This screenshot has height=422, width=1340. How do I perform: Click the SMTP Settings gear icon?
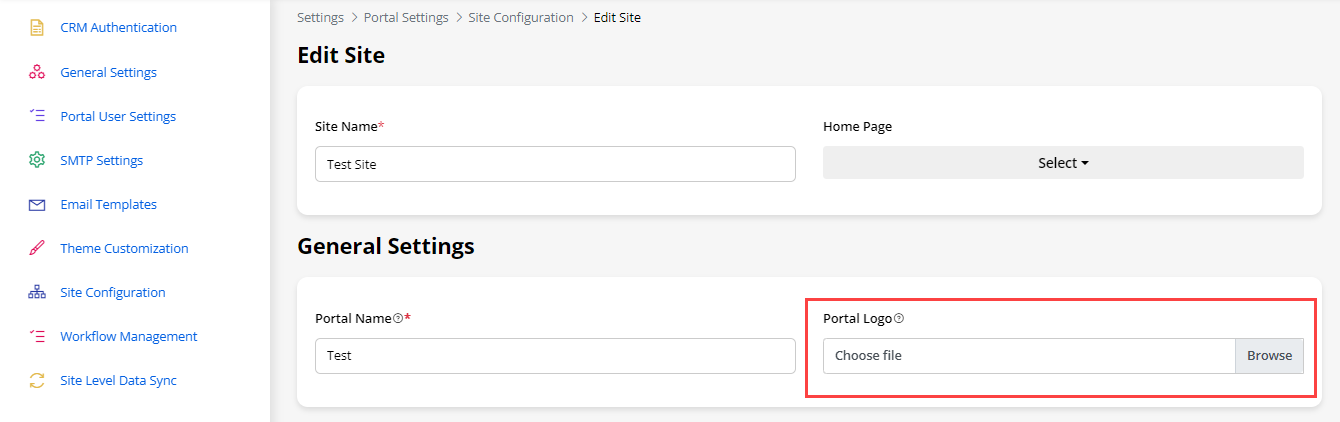click(x=37, y=160)
